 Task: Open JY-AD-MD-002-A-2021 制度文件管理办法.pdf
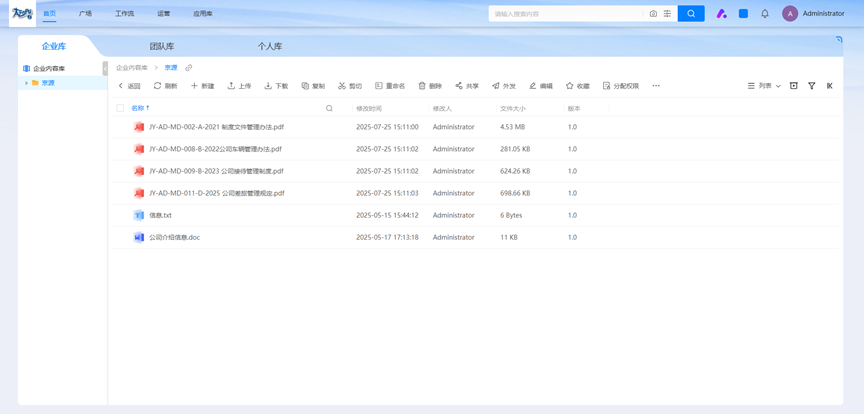pos(217,127)
